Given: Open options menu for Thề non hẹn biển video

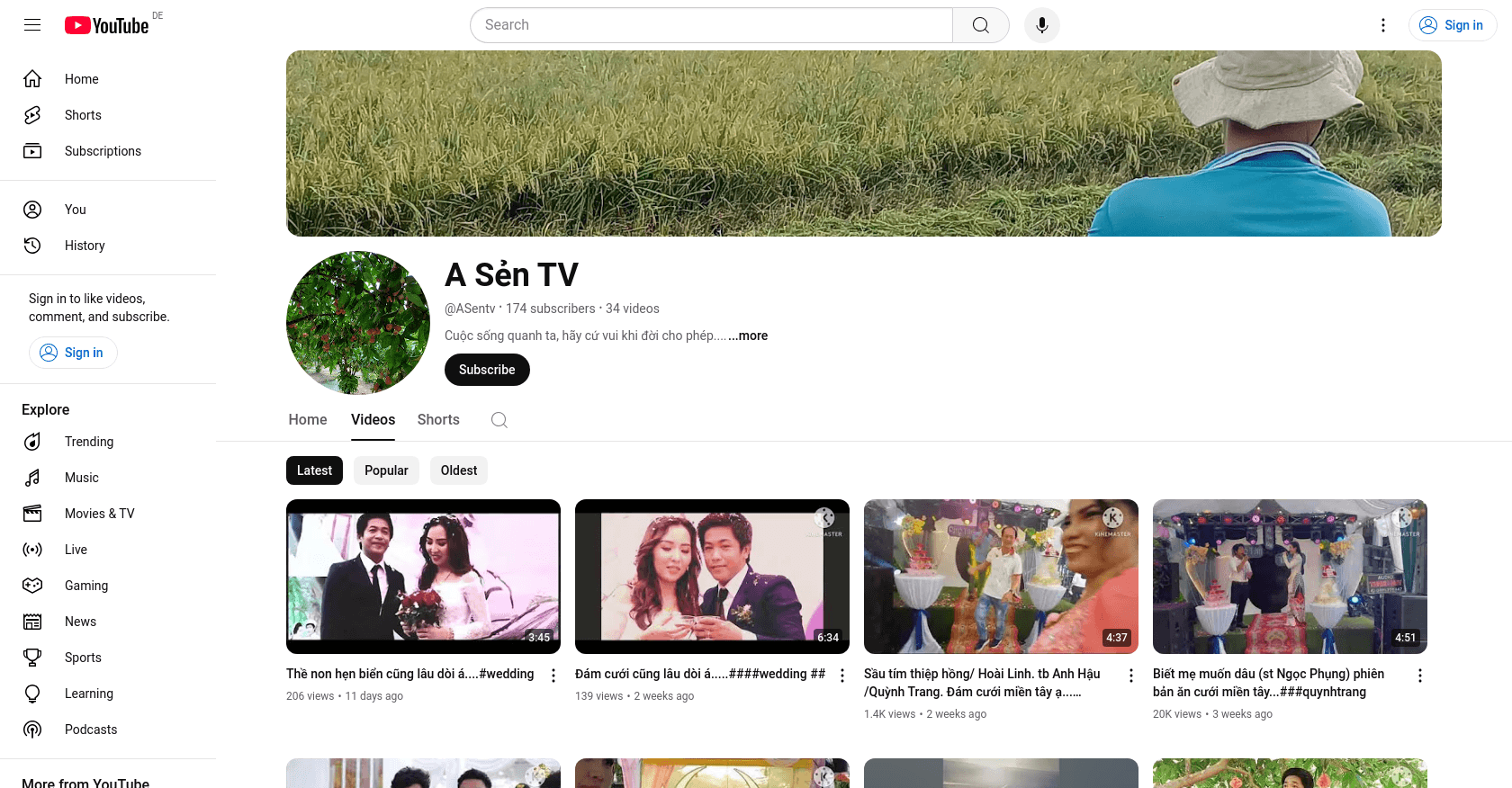Looking at the screenshot, I should click(x=553, y=676).
